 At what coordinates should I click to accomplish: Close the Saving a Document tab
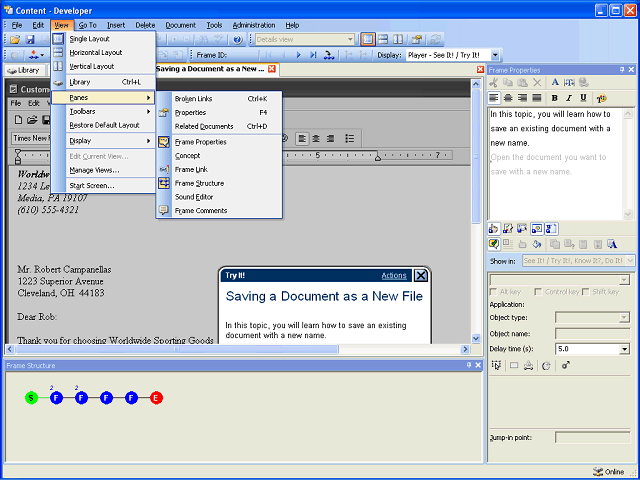coord(271,70)
